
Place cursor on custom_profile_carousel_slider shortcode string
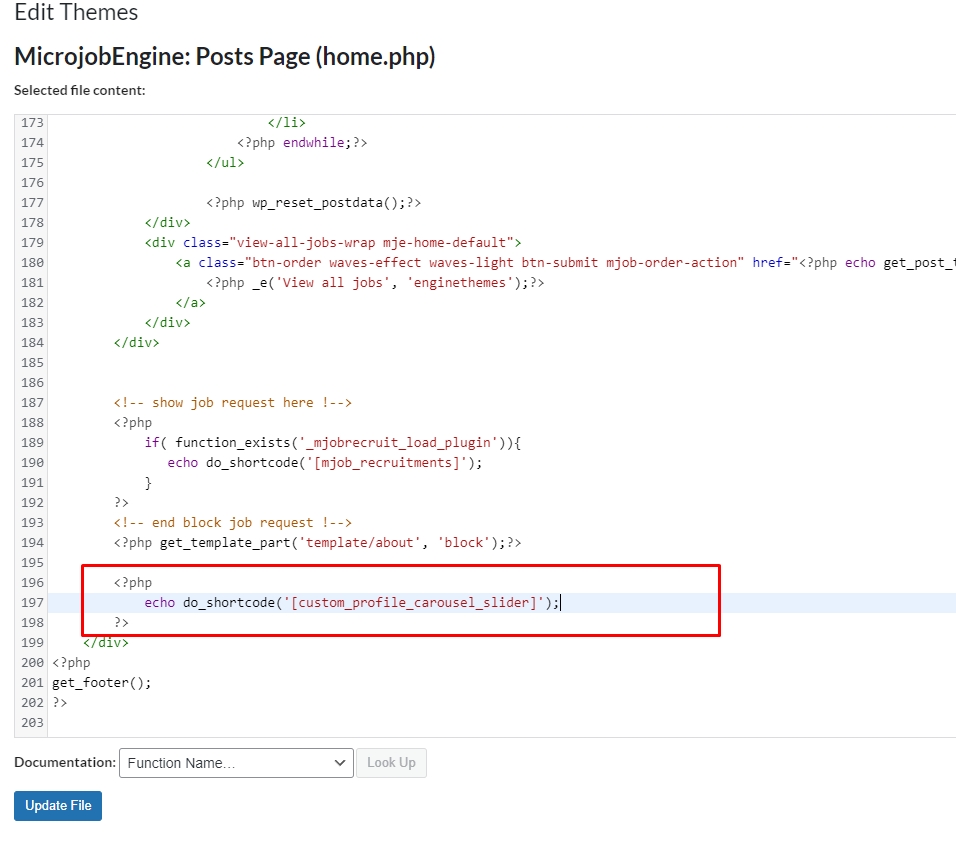[416, 603]
